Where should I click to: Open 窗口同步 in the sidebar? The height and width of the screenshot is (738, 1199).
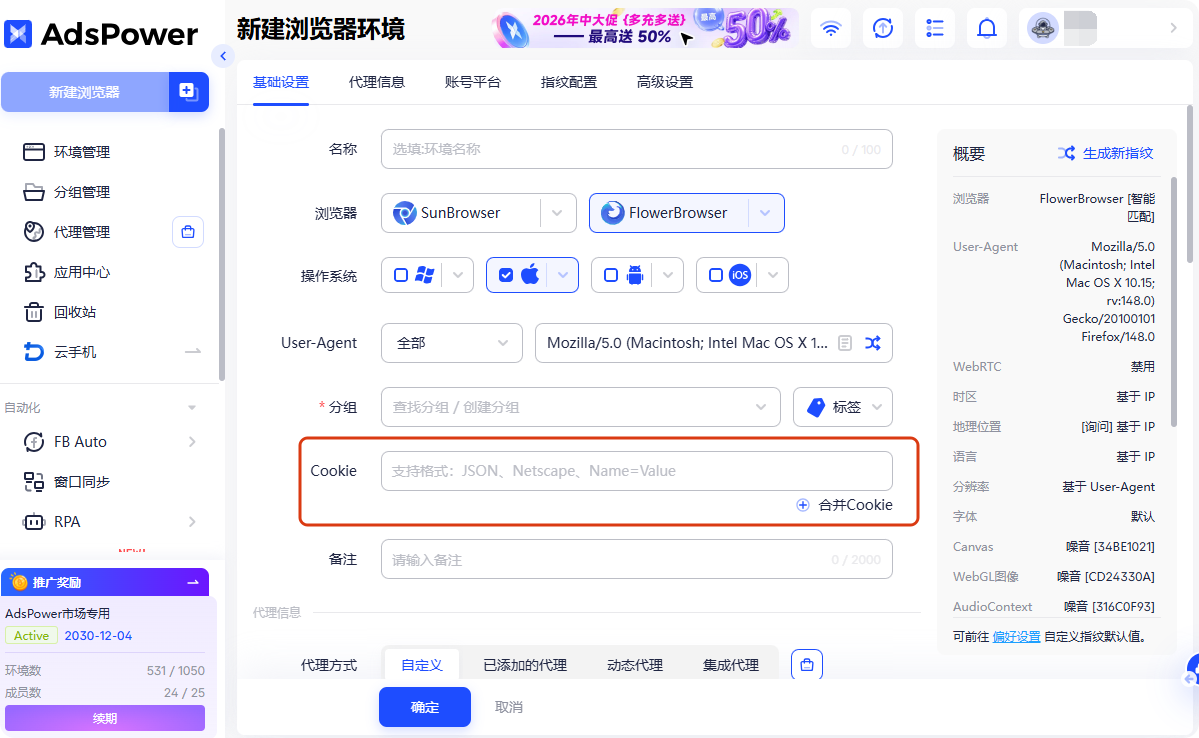82,482
